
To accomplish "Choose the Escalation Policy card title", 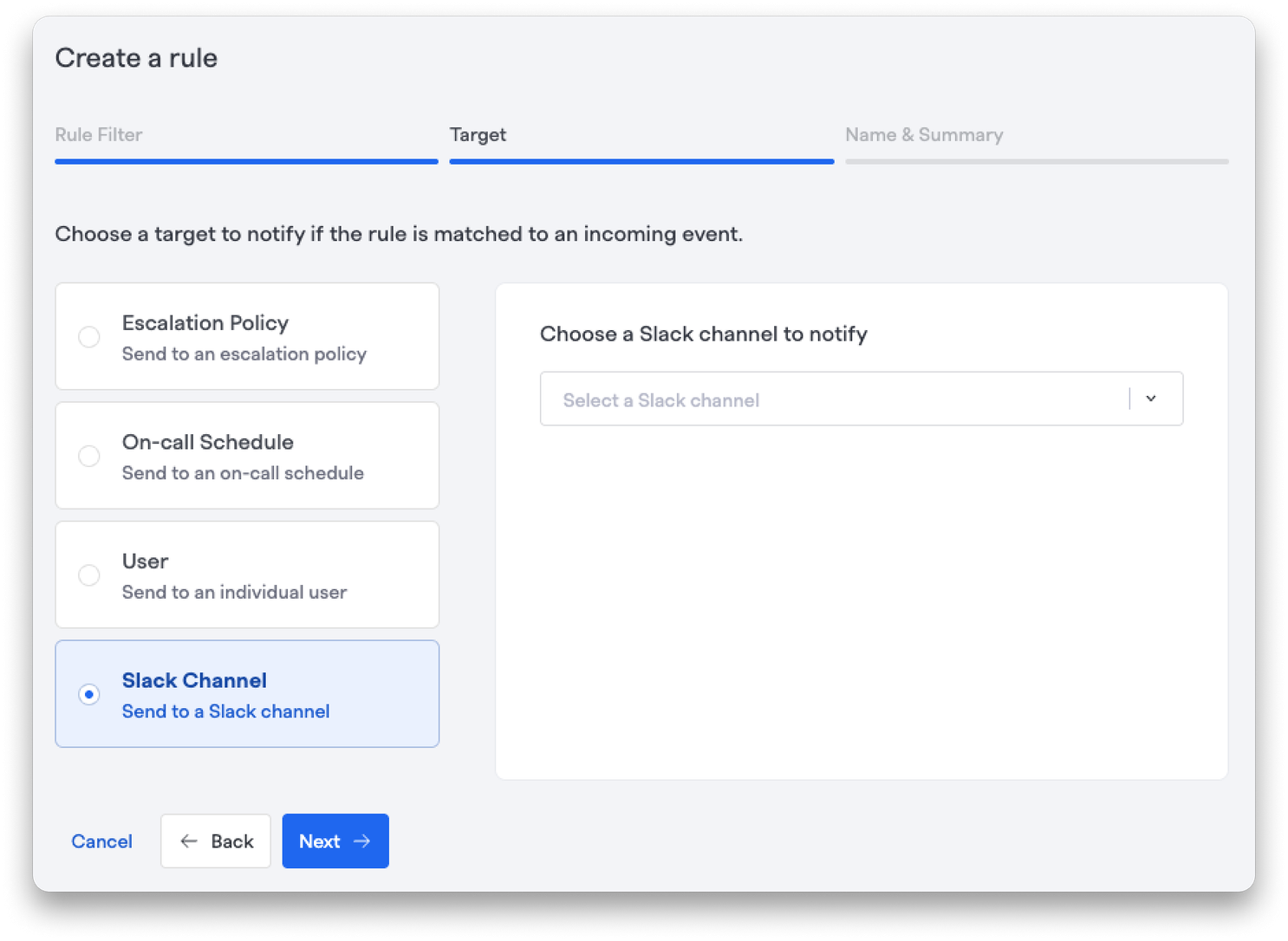I will pyautogui.click(x=205, y=323).
